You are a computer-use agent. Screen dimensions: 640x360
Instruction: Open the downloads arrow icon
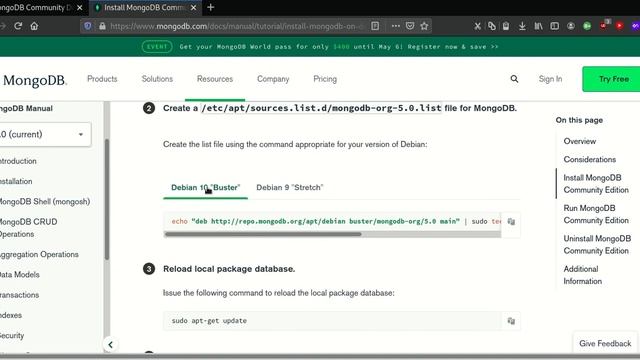[x=522, y=26]
